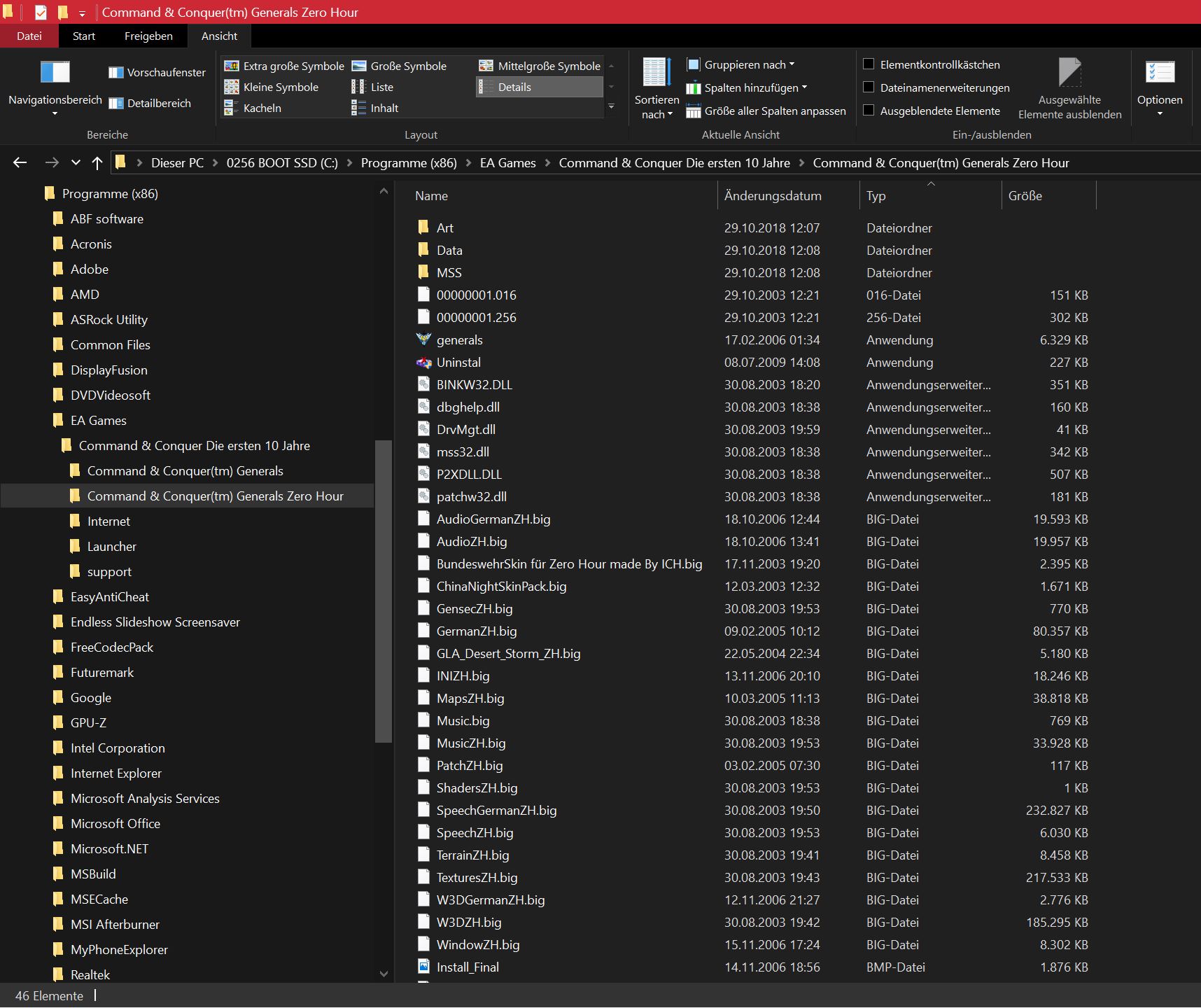The image size is (1201, 1008).
Task: Navigate to Dieser PC in breadcrumb
Action: pos(177,163)
